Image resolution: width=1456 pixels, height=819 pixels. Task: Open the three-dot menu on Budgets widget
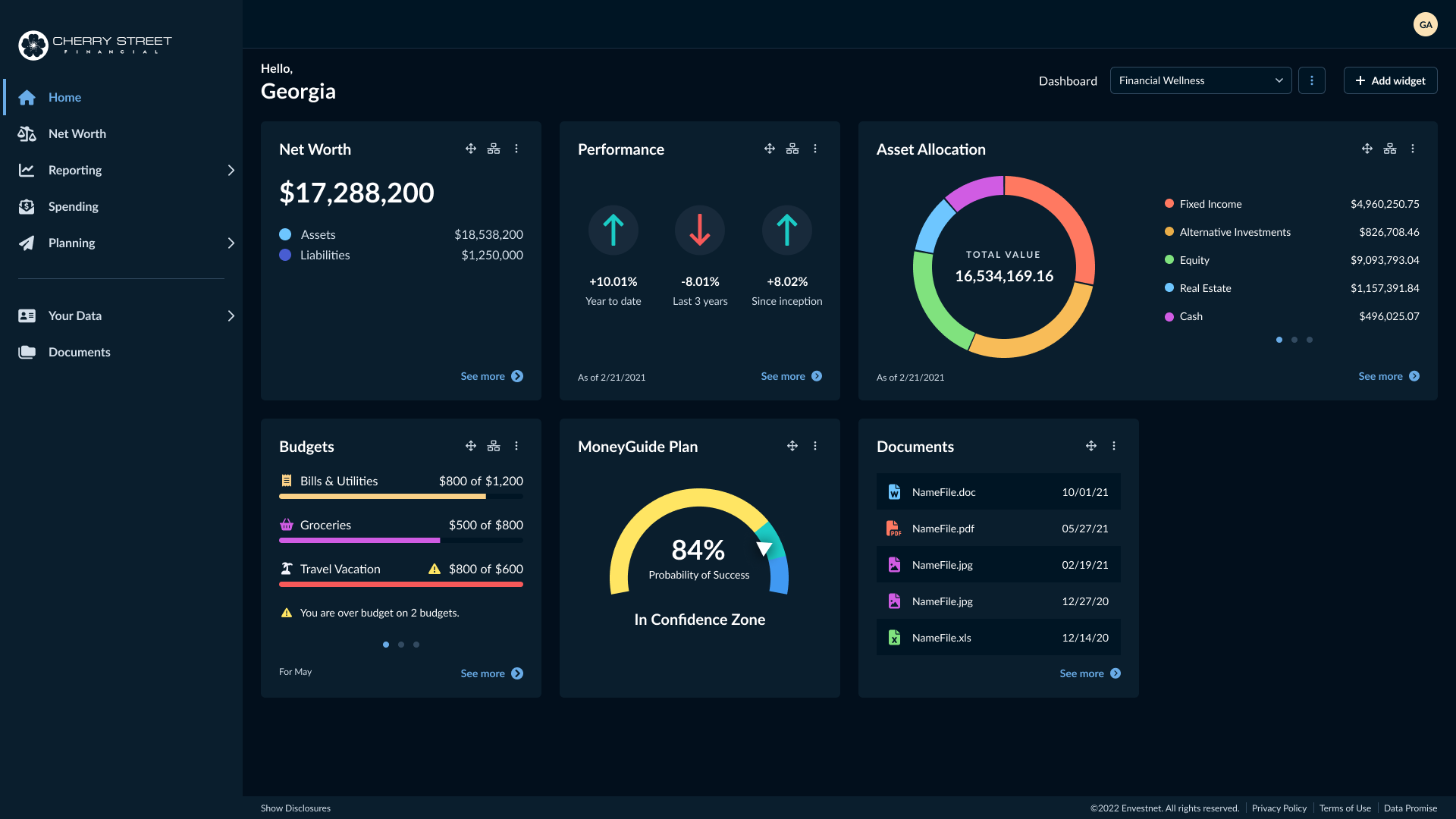pyautogui.click(x=516, y=446)
